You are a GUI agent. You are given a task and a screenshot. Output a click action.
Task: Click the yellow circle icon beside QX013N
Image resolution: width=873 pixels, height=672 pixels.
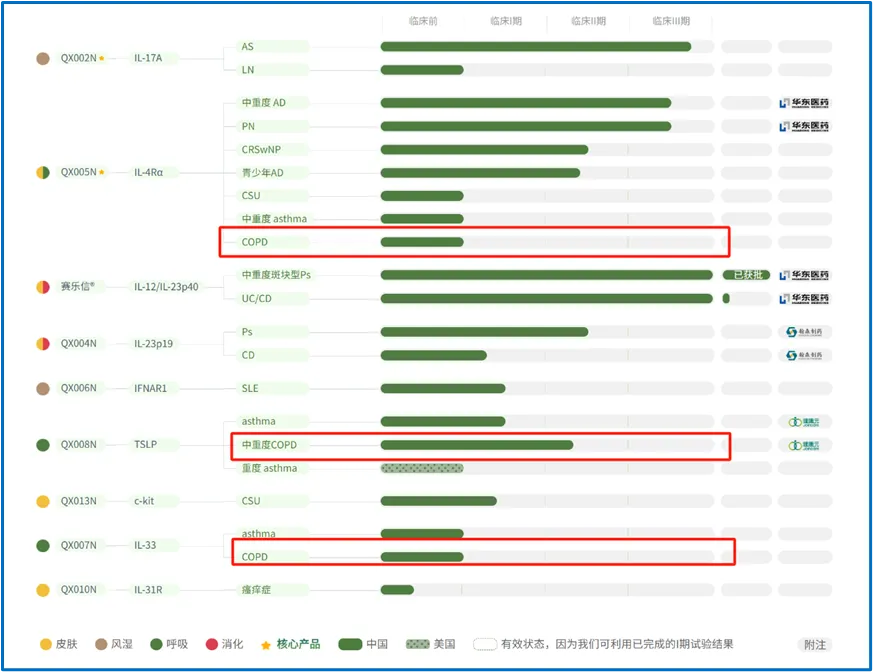(x=43, y=501)
